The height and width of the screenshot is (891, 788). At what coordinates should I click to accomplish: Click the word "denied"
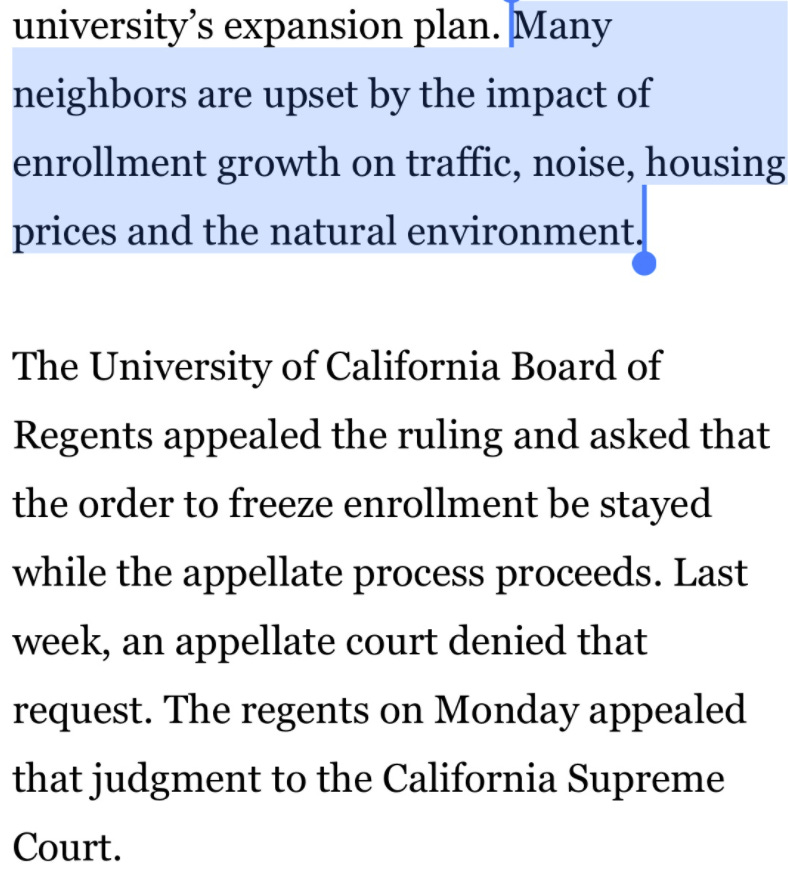pyautogui.click(x=507, y=642)
